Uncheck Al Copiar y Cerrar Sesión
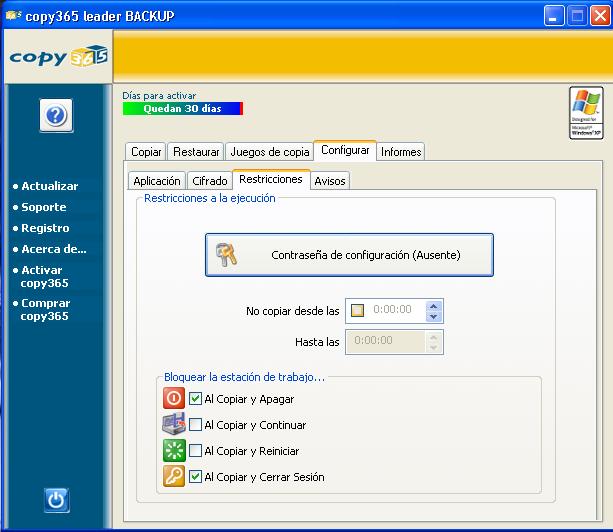 point(195,476)
